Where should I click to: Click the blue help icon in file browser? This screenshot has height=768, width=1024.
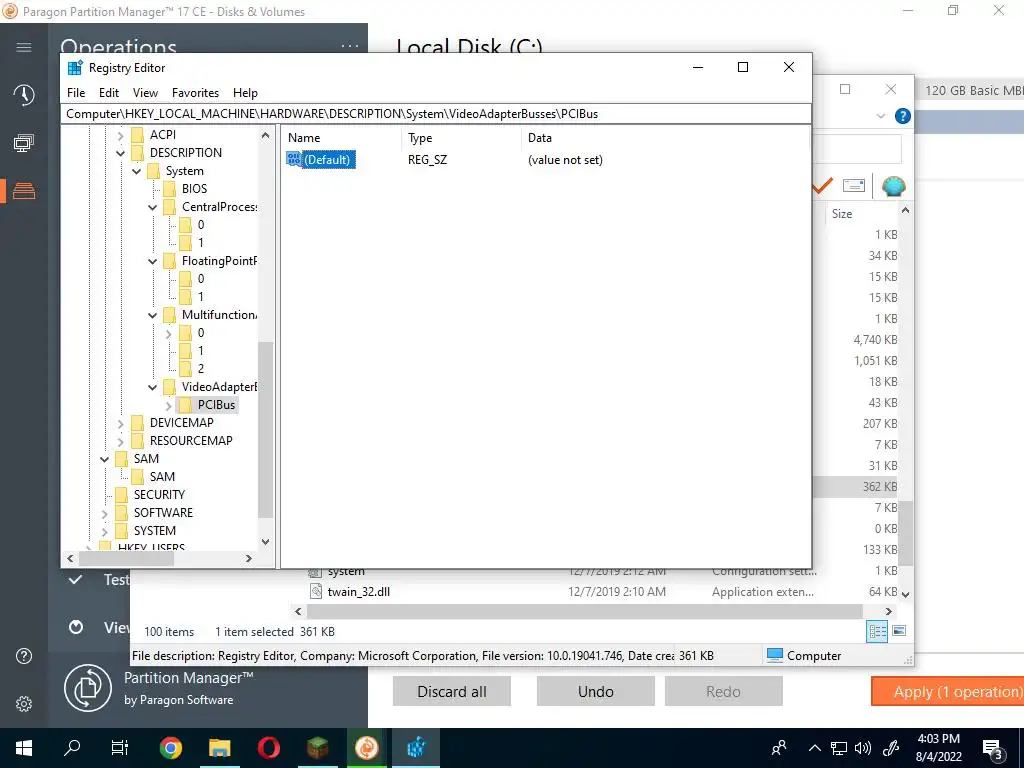(903, 116)
